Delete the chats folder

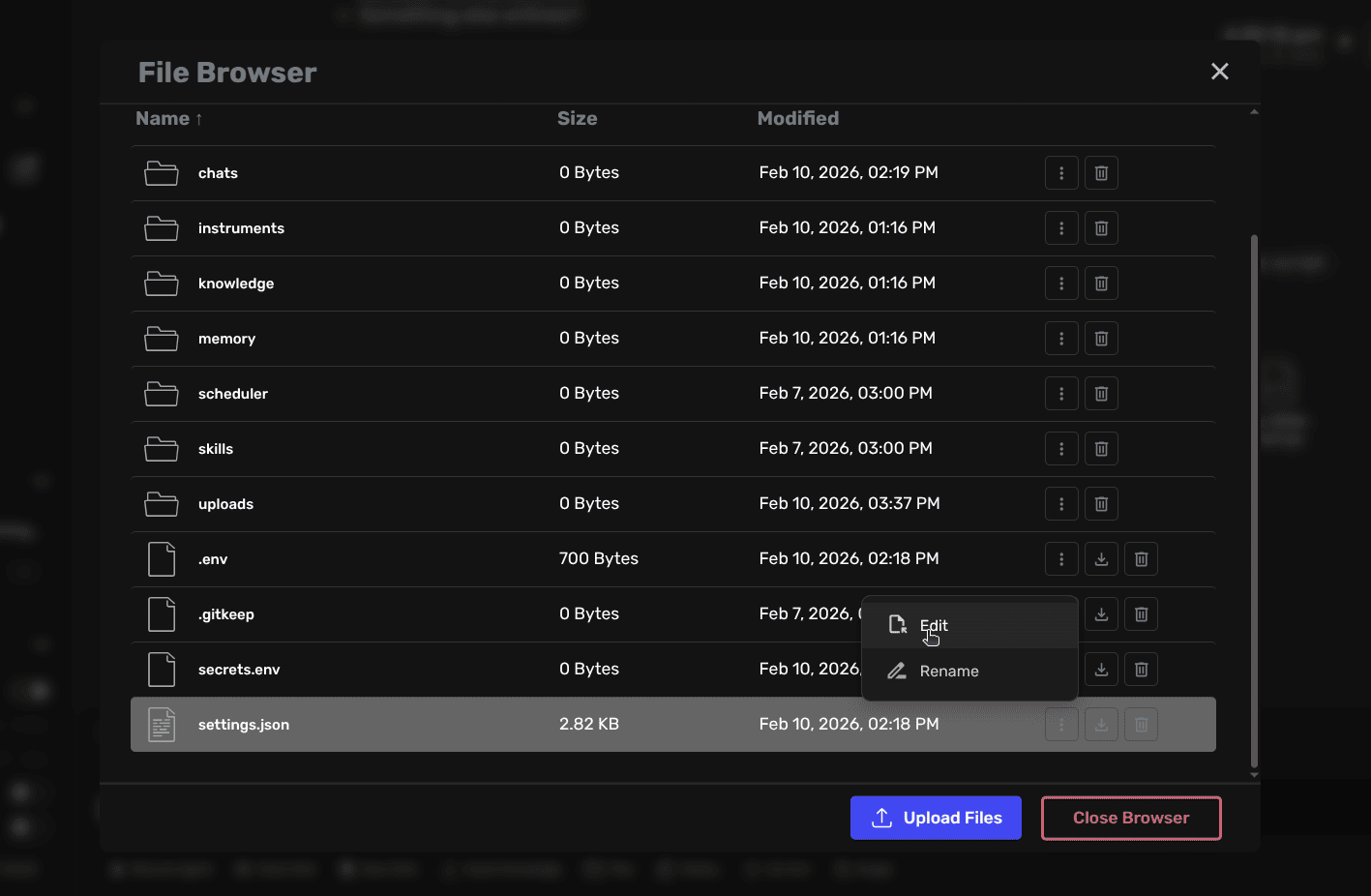click(1101, 173)
